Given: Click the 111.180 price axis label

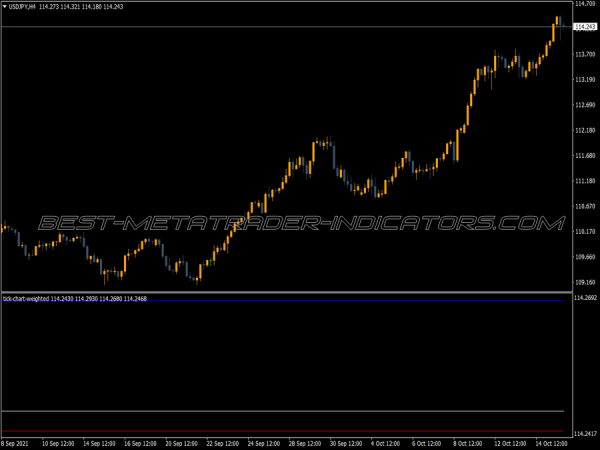Looking at the screenshot, I should pyautogui.click(x=585, y=181).
